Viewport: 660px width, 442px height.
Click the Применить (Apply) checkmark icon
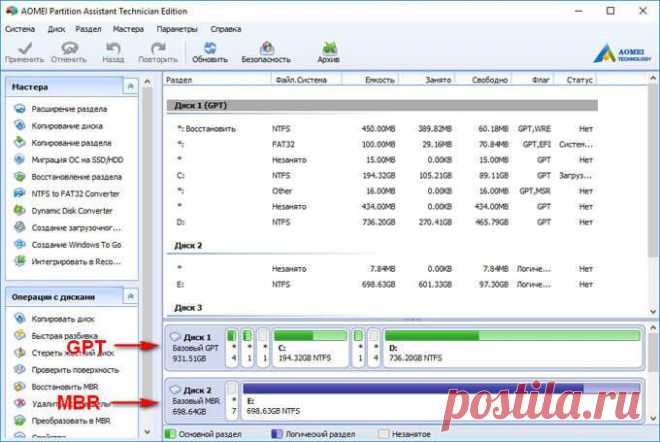(24, 48)
